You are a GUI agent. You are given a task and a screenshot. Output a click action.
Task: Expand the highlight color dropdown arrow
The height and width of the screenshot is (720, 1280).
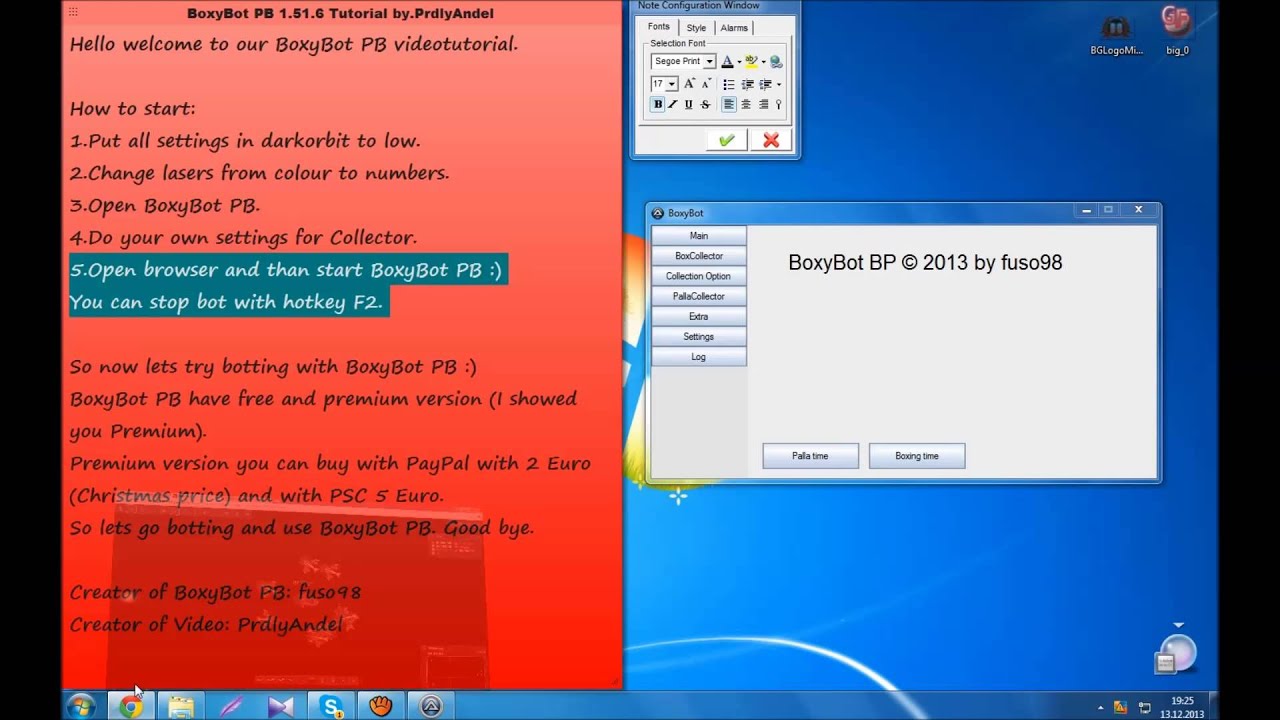point(763,62)
